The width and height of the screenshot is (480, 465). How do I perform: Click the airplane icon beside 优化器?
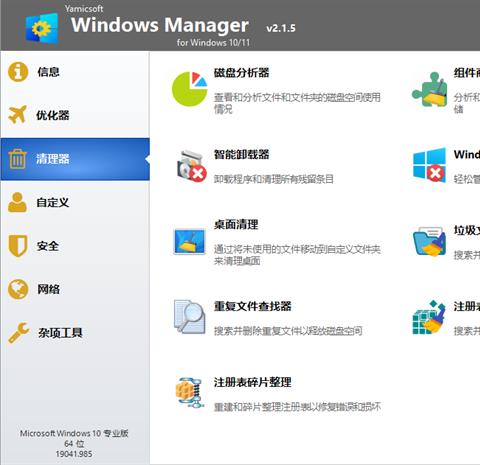17,115
